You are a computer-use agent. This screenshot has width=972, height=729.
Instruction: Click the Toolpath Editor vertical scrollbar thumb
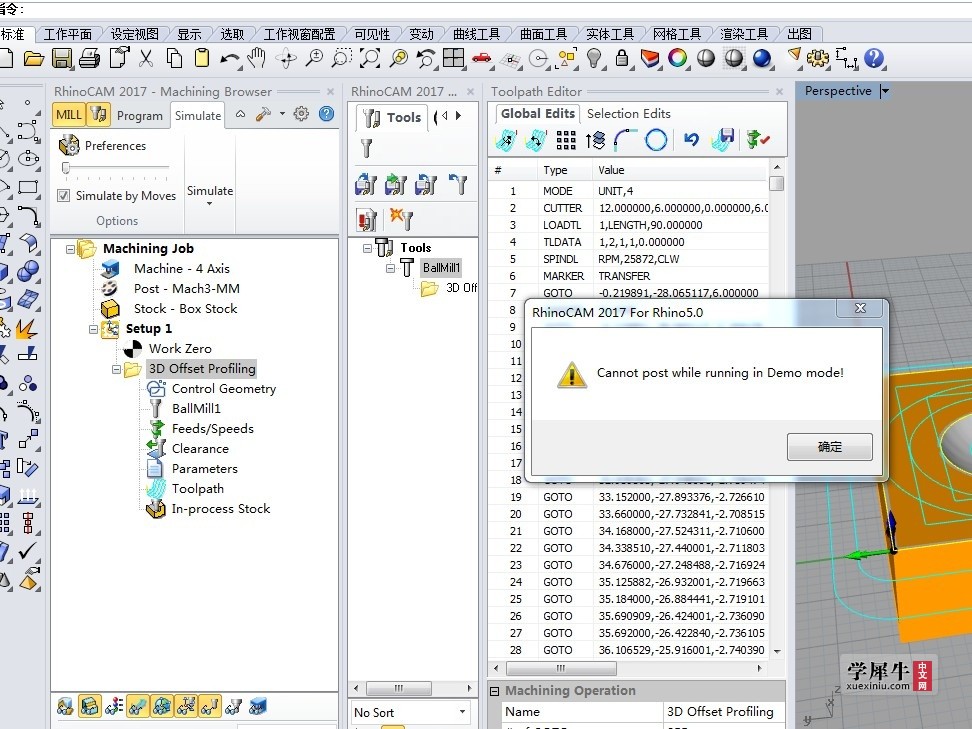(x=776, y=183)
